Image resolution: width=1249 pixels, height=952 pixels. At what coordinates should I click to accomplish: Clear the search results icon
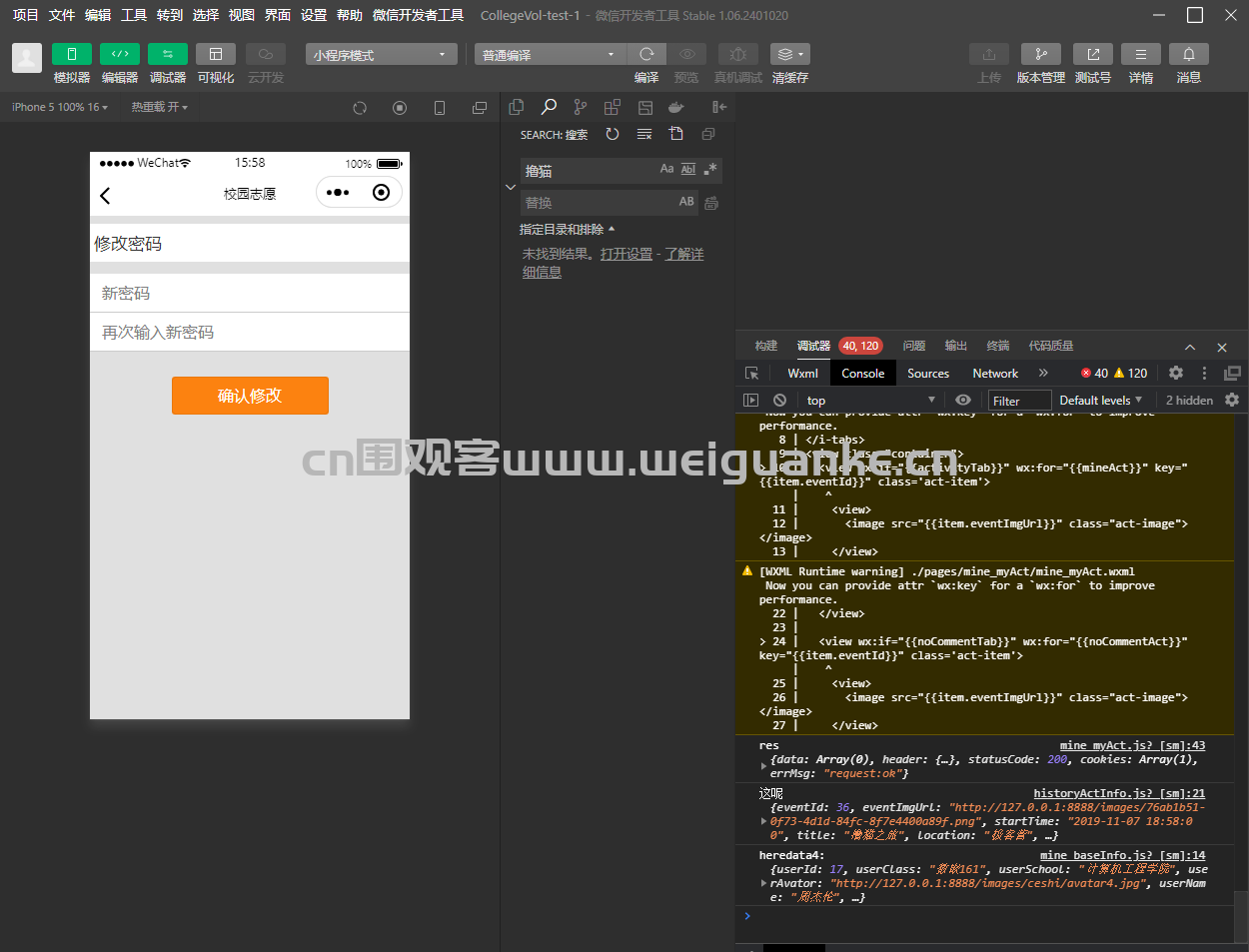pyautogui.click(x=644, y=134)
